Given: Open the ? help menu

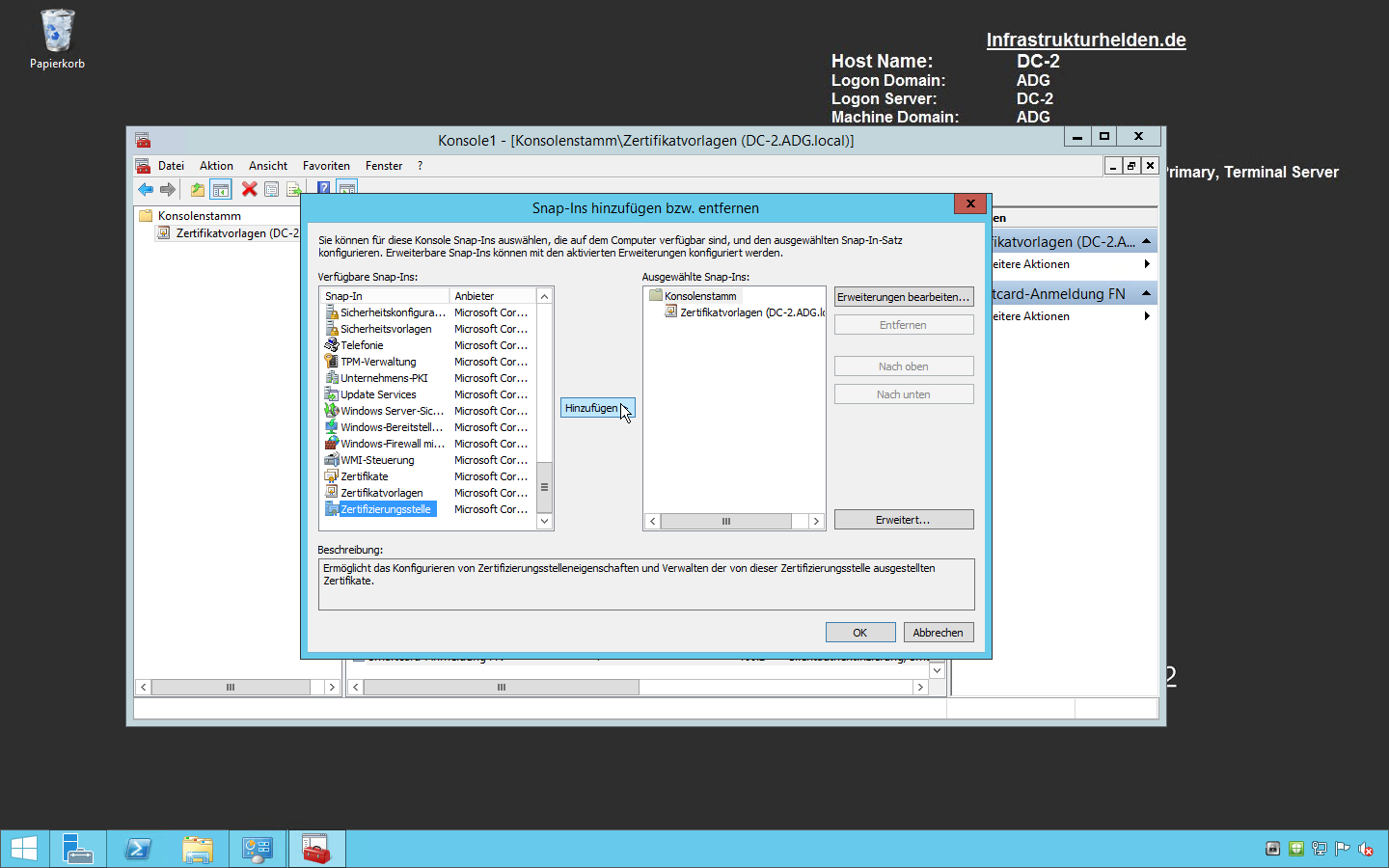Looking at the screenshot, I should coord(420,166).
